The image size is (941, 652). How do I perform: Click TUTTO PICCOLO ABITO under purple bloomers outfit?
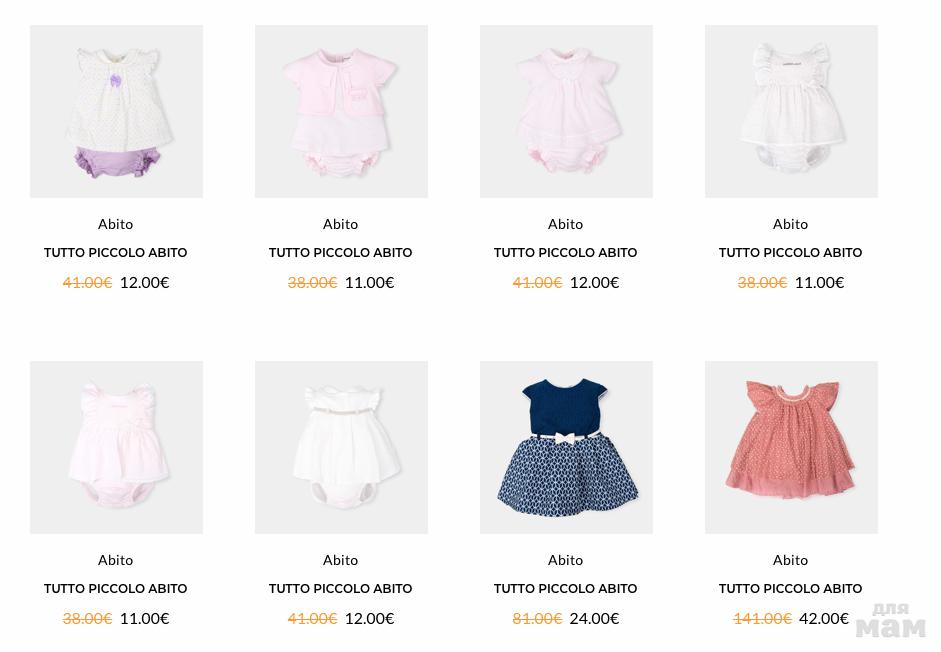[x=115, y=252]
